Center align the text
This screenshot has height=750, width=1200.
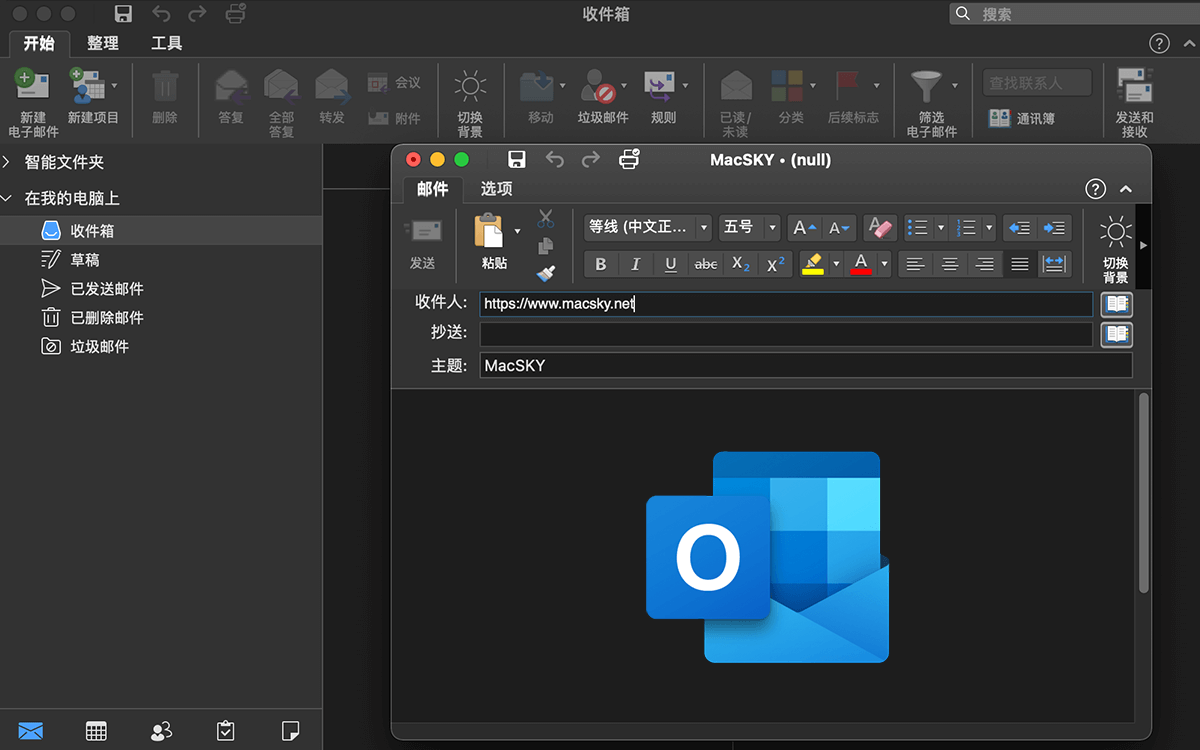(x=950, y=264)
